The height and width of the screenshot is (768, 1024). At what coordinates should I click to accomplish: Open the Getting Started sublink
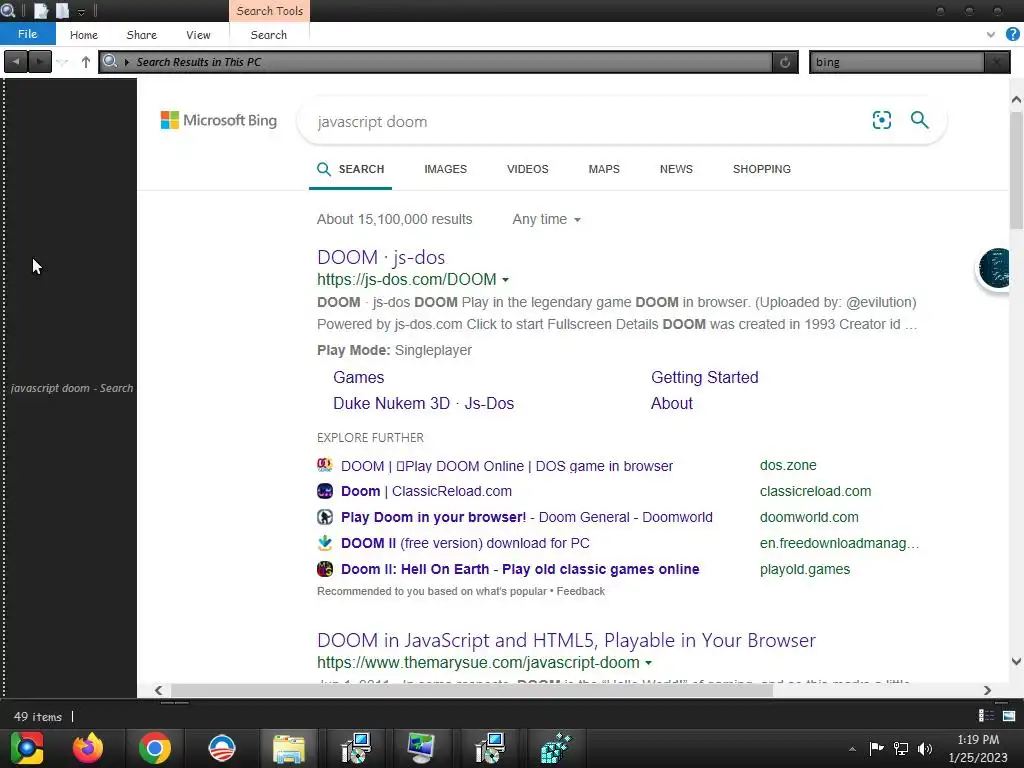(x=704, y=377)
